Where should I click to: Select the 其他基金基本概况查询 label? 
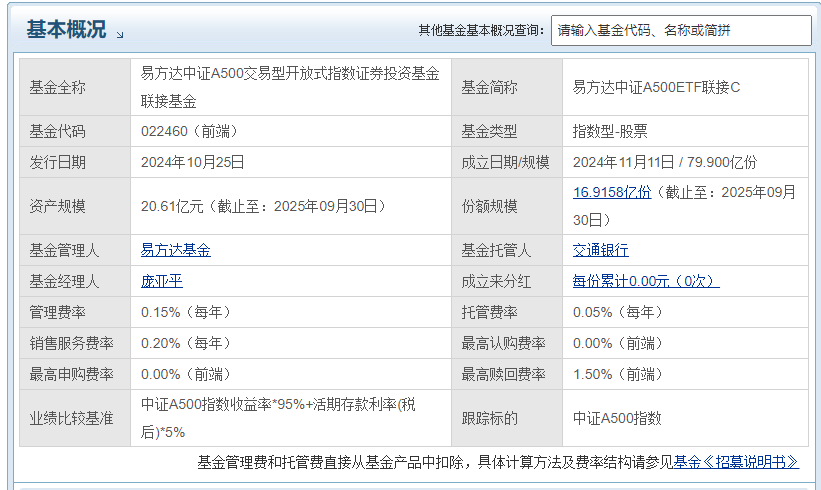click(x=481, y=30)
